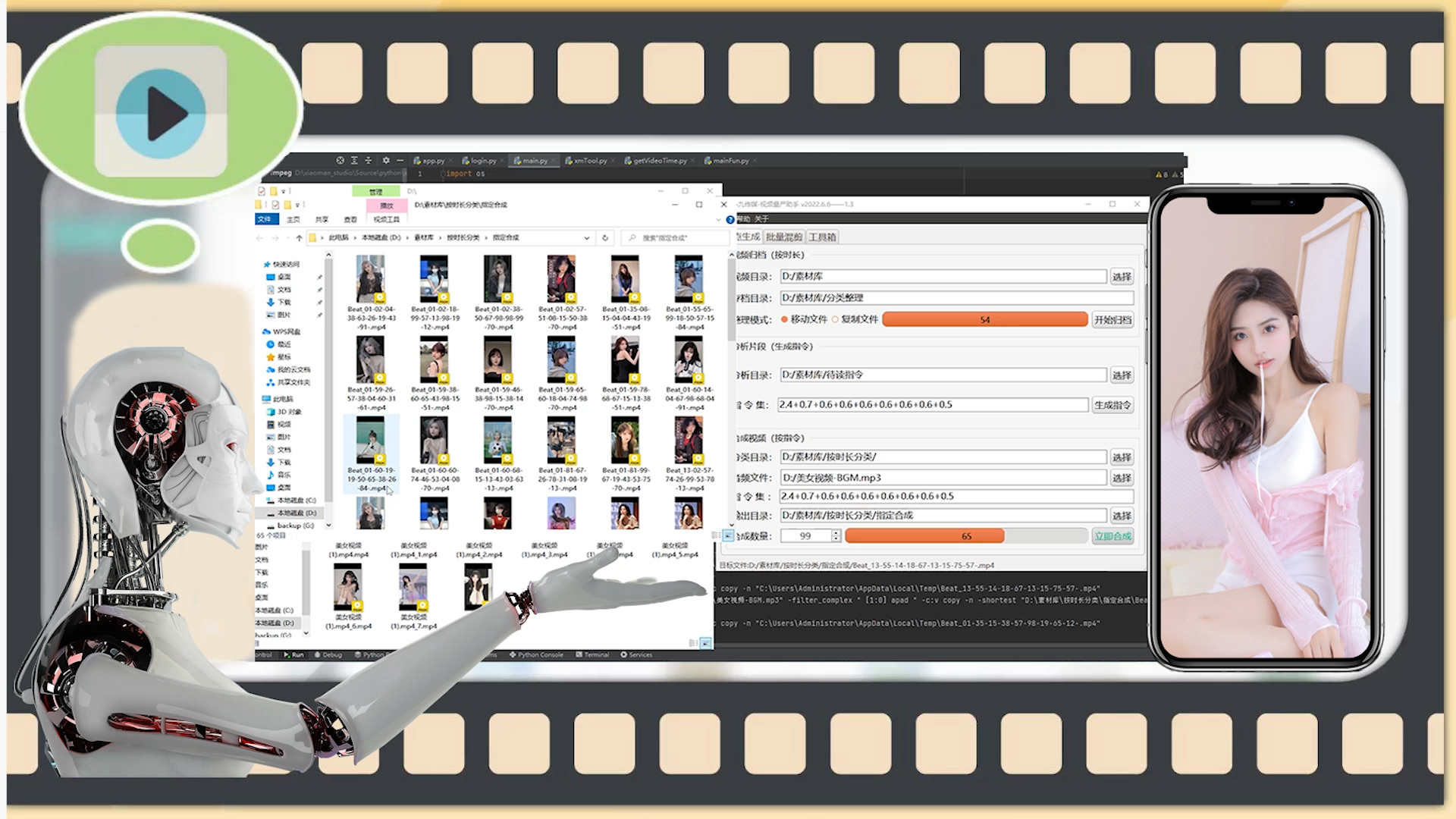This screenshot has height=819, width=1456.
Task: Refresh the Explorer address bar
Action: (605, 238)
